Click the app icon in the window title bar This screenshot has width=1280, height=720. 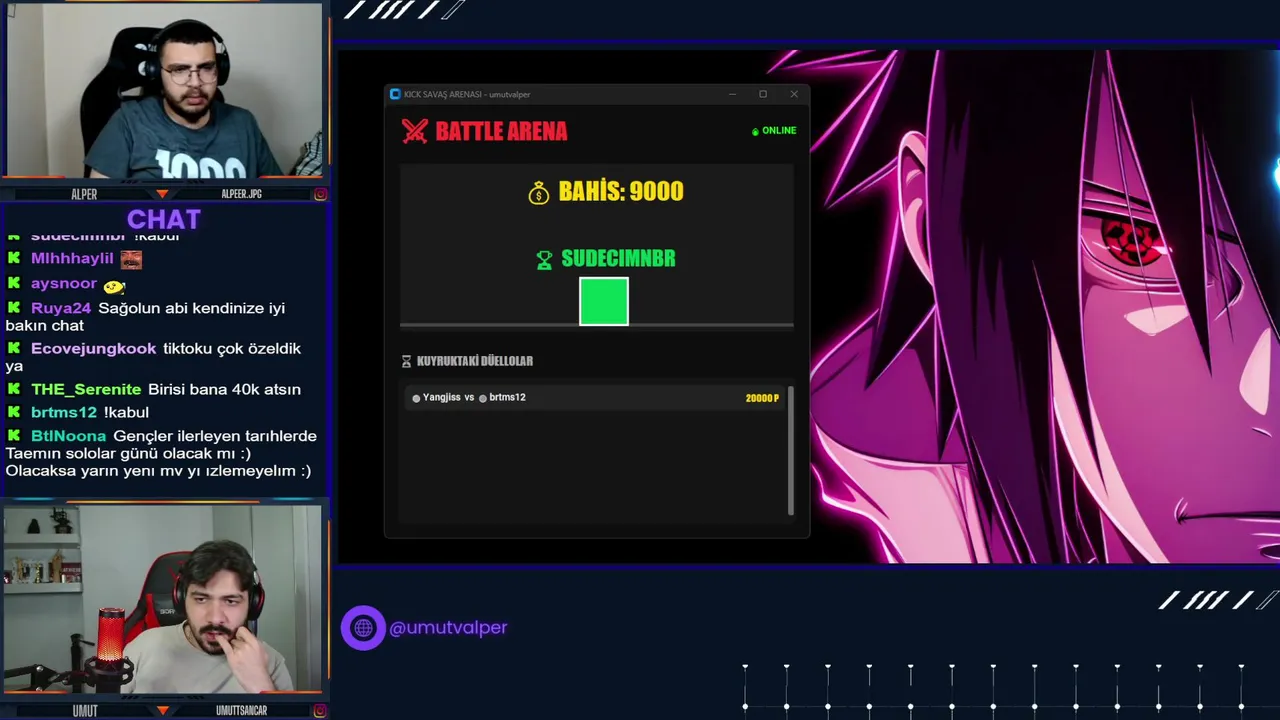[395, 94]
